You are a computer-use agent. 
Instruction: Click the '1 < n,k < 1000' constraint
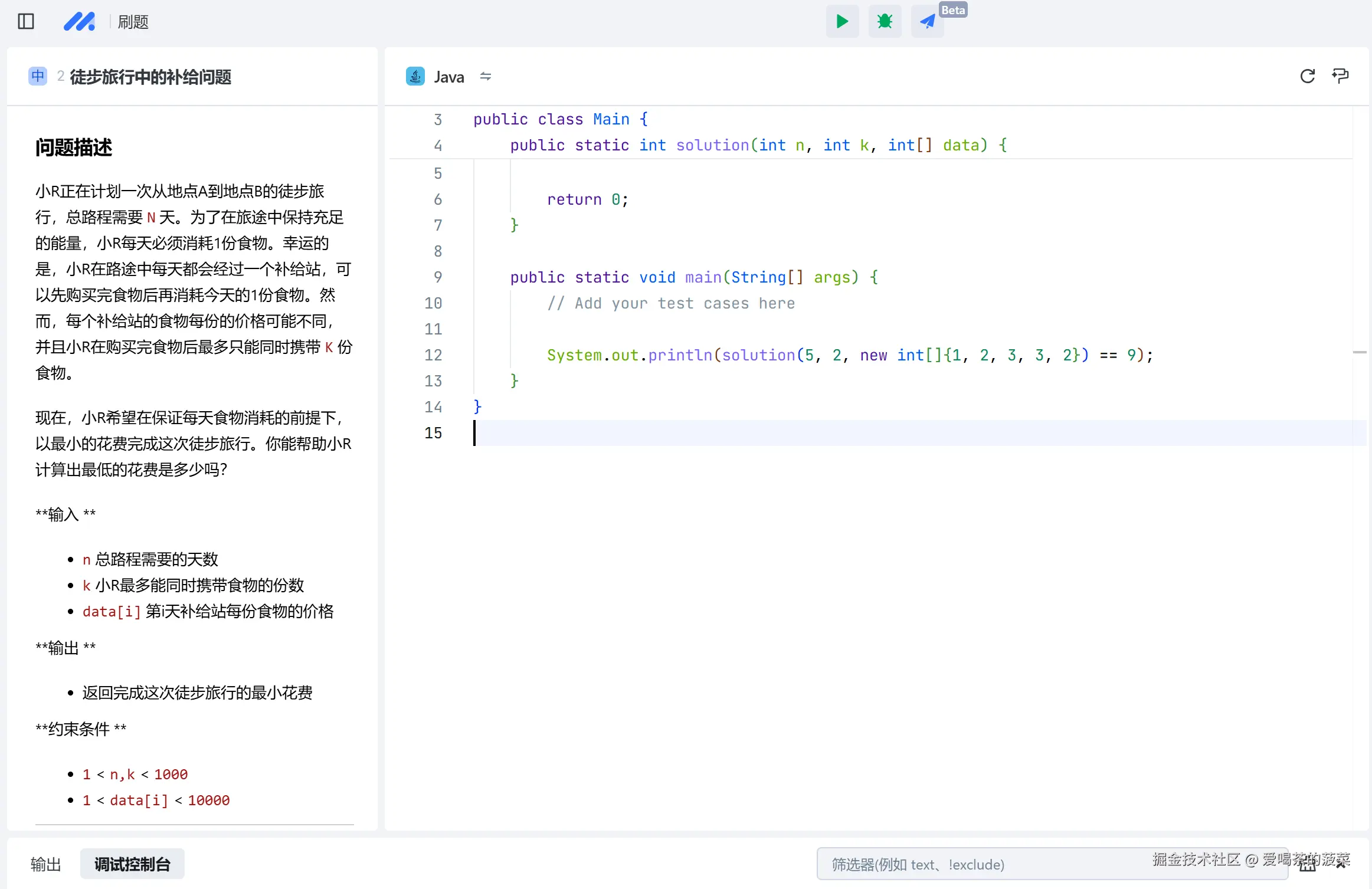[x=135, y=774]
